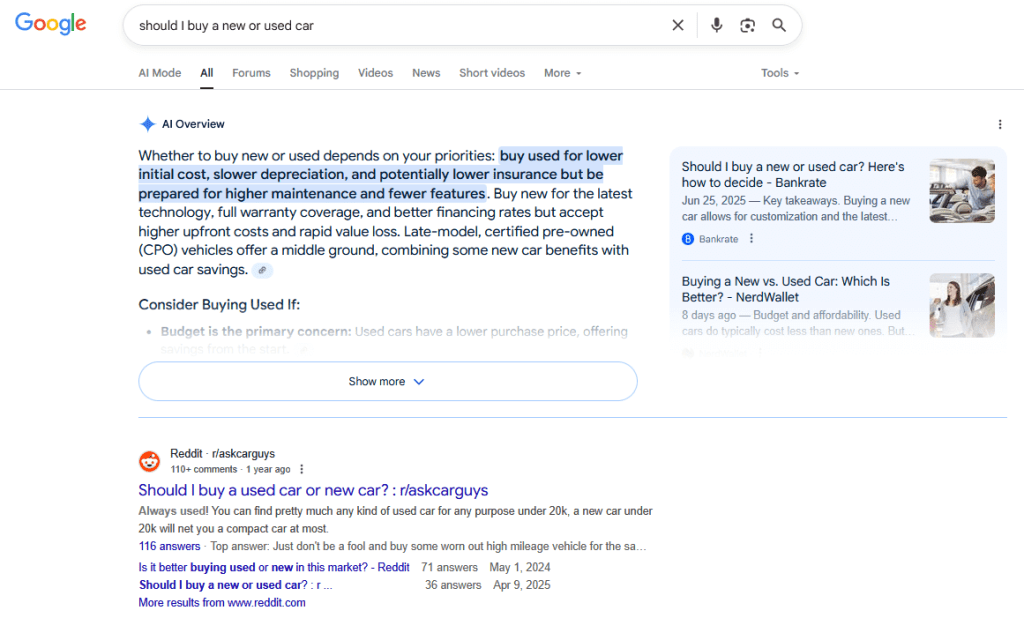Click 'More results from www.reddit.com'

tap(222, 602)
